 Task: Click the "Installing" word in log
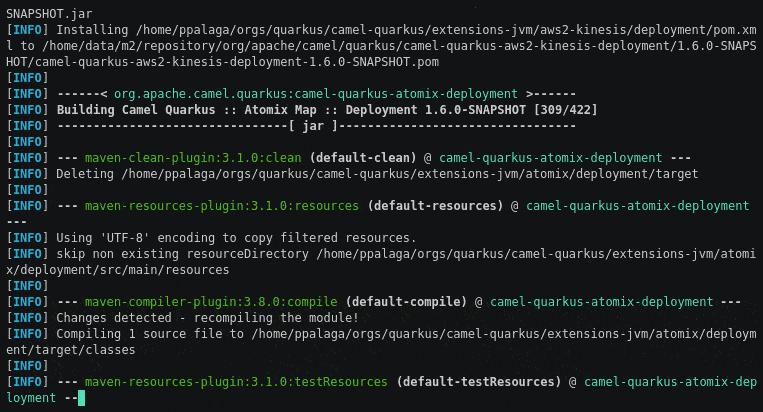tap(93, 30)
